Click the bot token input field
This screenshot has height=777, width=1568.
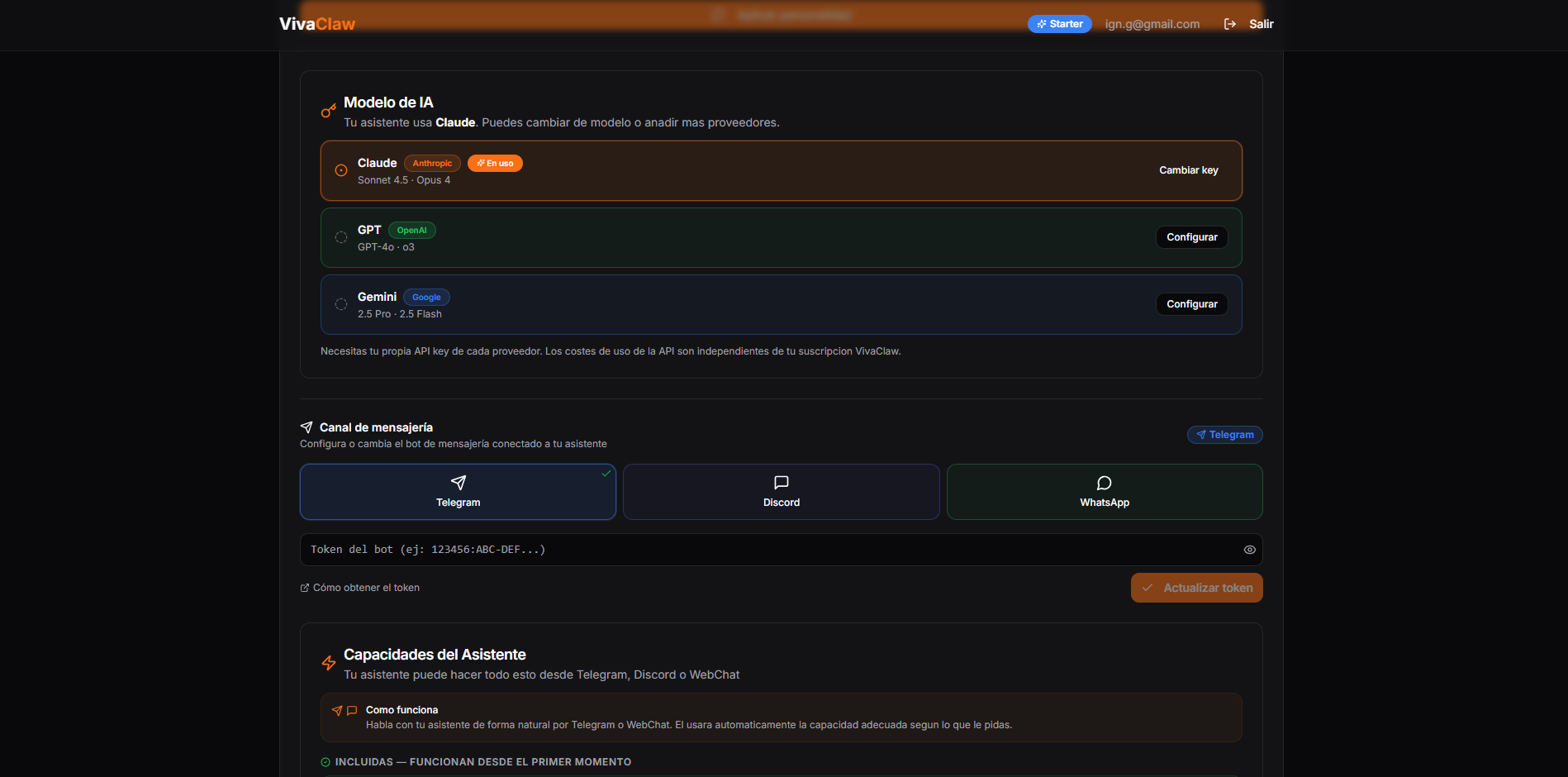(781, 550)
